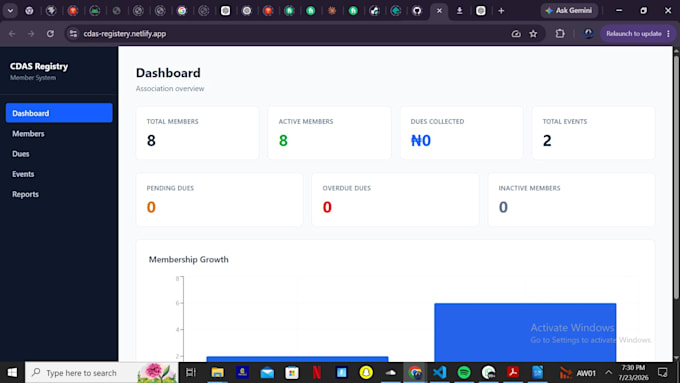Click the Dues Collected ₦0 value

pyautogui.click(x=421, y=141)
